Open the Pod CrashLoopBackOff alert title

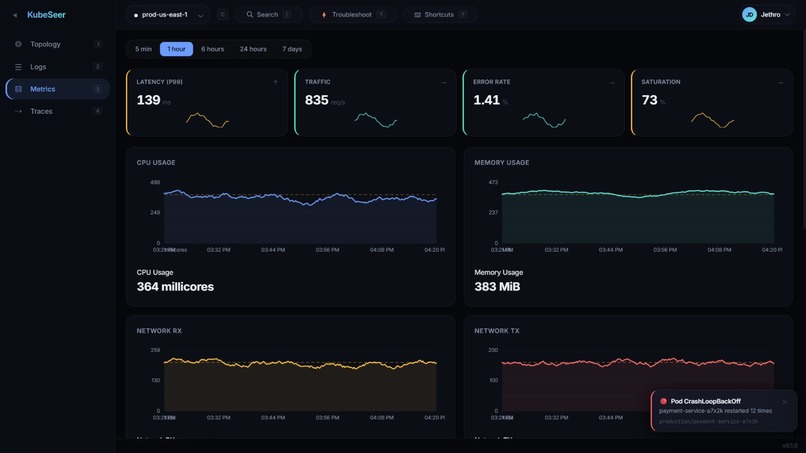(x=706, y=401)
